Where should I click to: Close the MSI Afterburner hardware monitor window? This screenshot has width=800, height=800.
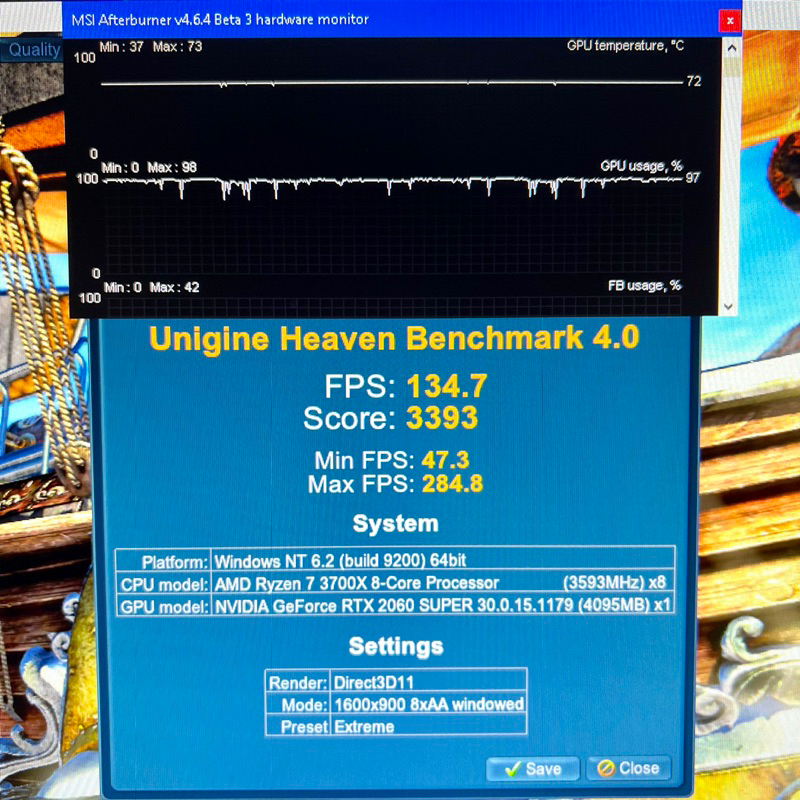[x=731, y=20]
